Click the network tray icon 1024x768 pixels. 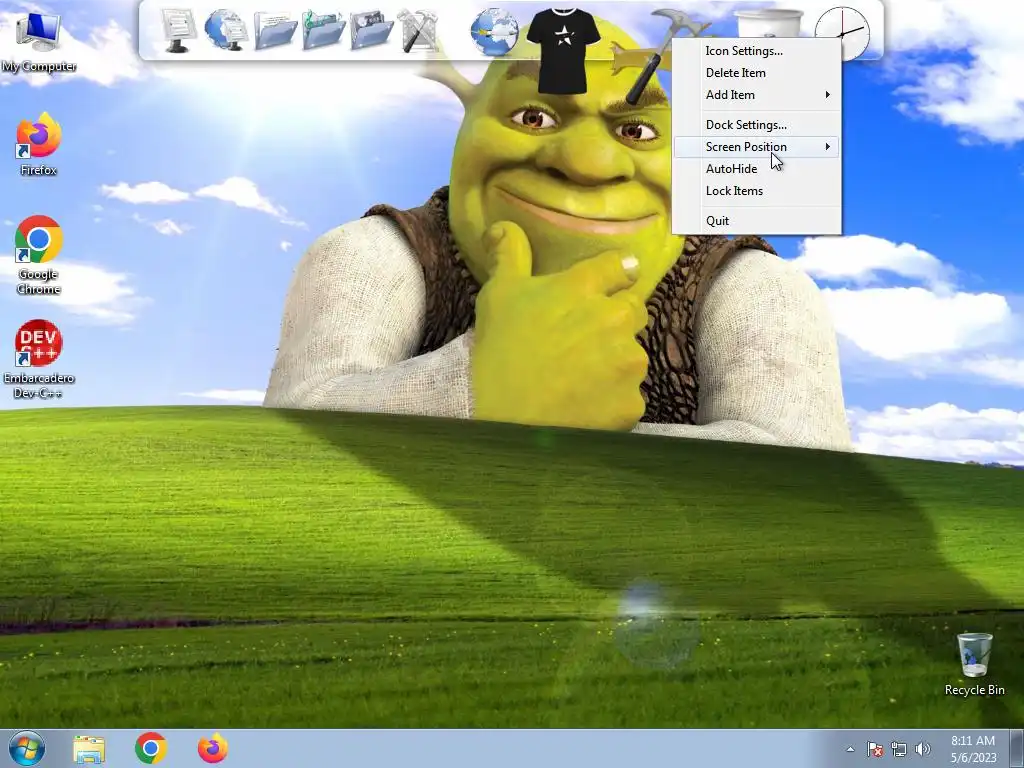click(899, 749)
